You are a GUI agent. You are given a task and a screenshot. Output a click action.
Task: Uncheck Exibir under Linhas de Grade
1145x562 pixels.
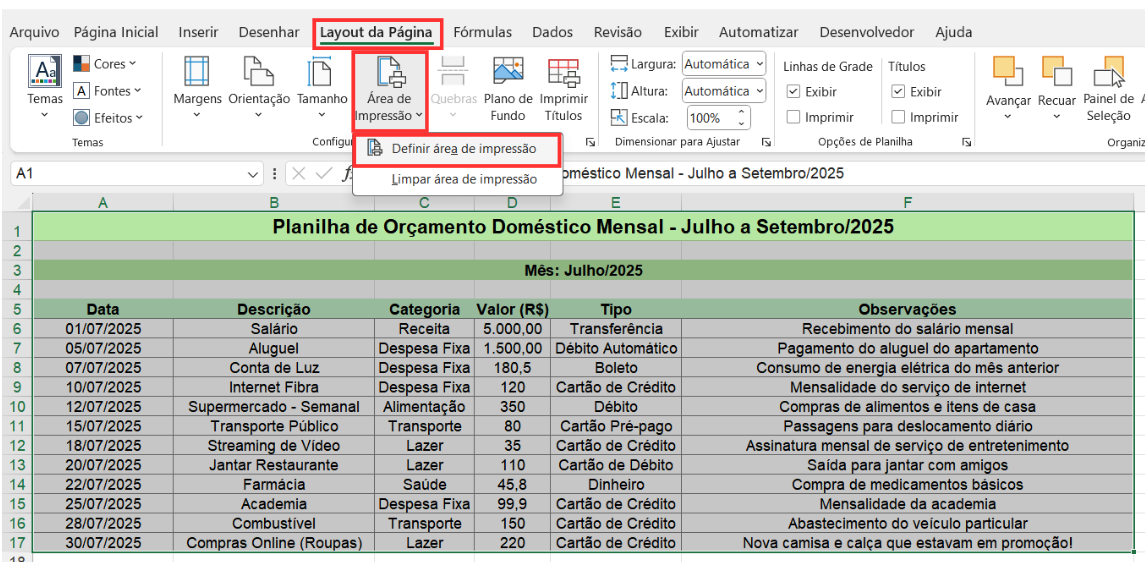point(794,92)
